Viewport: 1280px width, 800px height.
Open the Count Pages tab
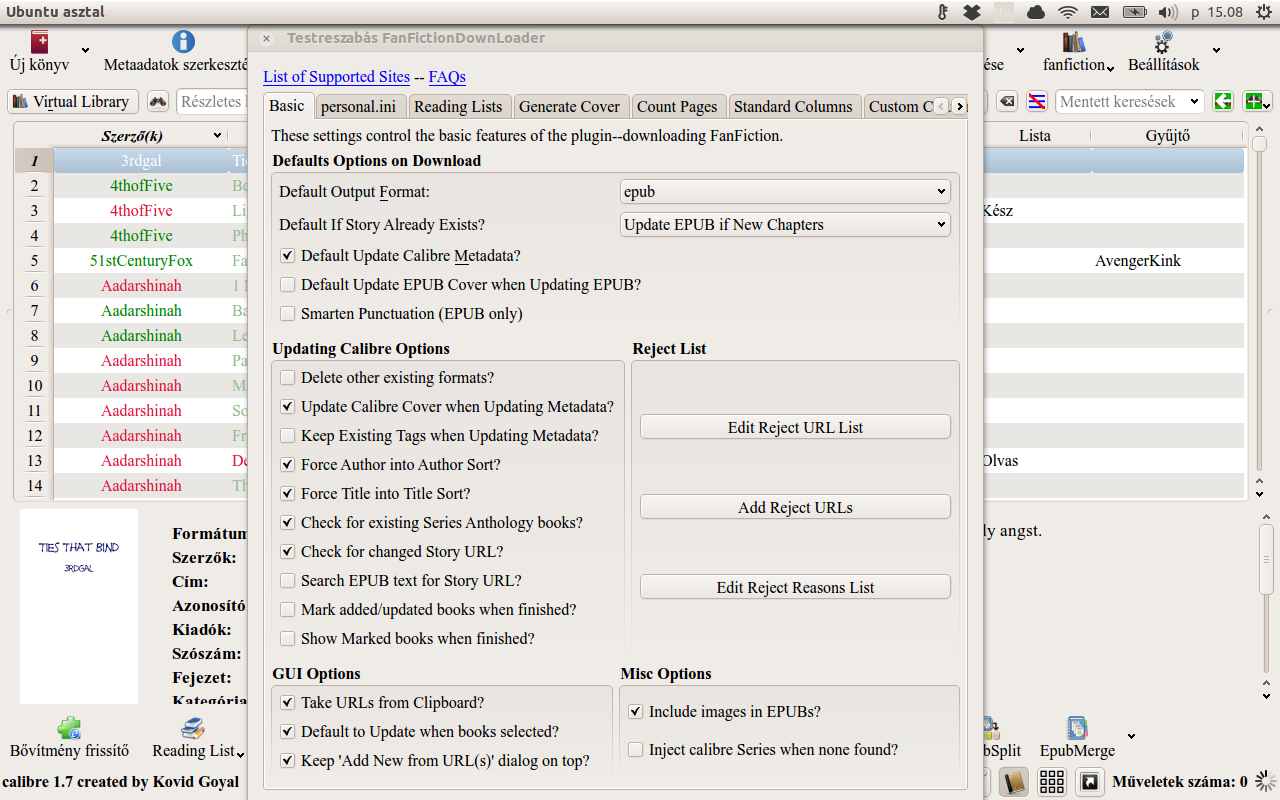click(677, 106)
